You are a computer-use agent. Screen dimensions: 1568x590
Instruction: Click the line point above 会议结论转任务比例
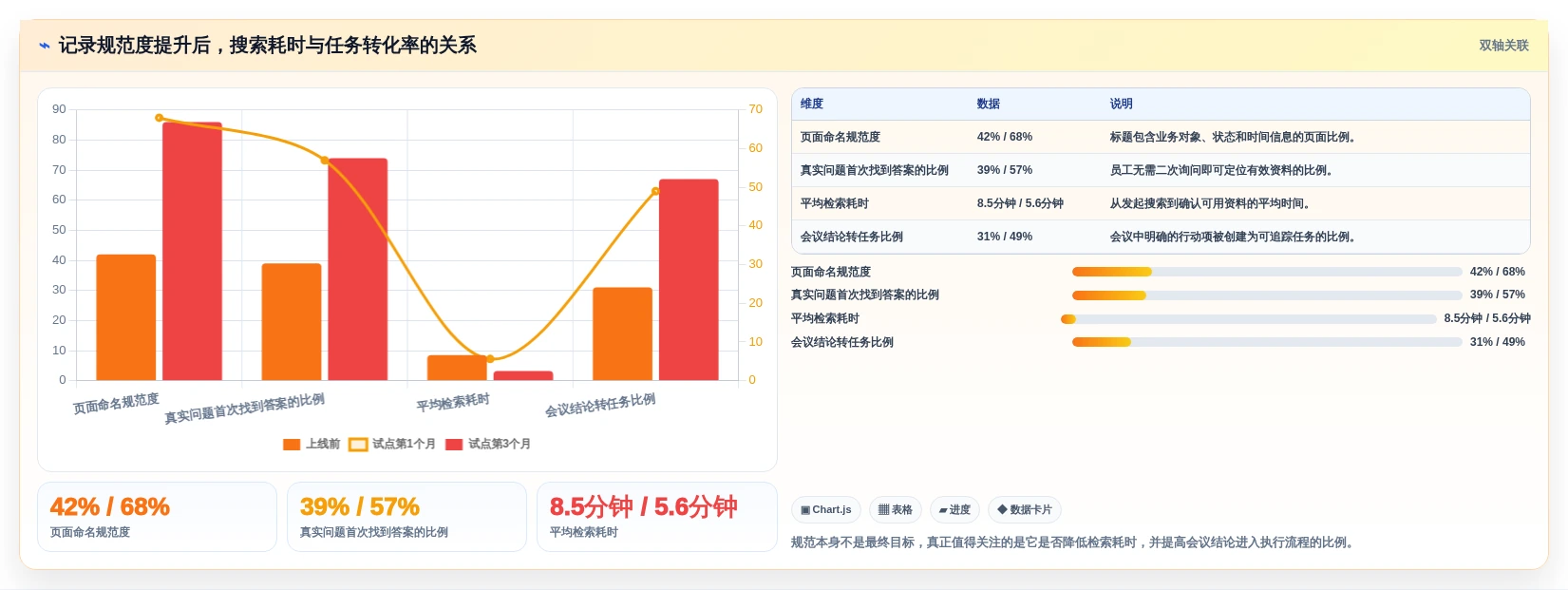[x=655, y=191]
